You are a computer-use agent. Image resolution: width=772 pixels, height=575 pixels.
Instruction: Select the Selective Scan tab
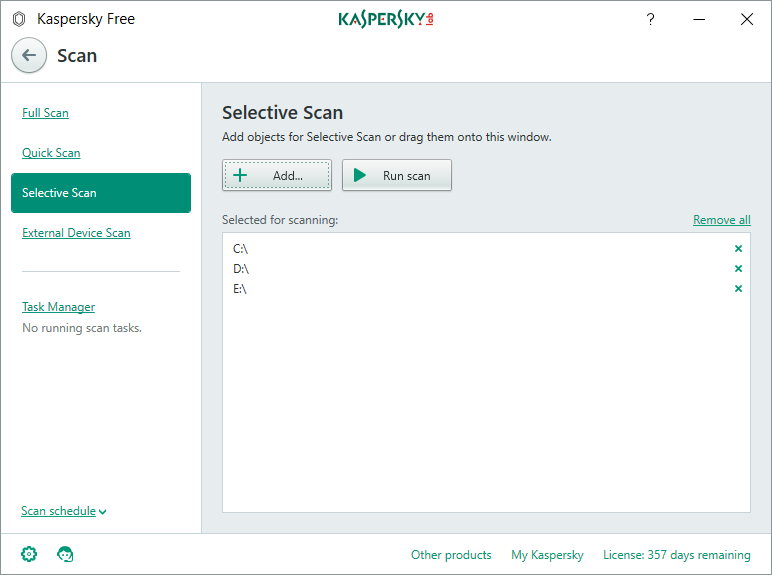point(101,193)
